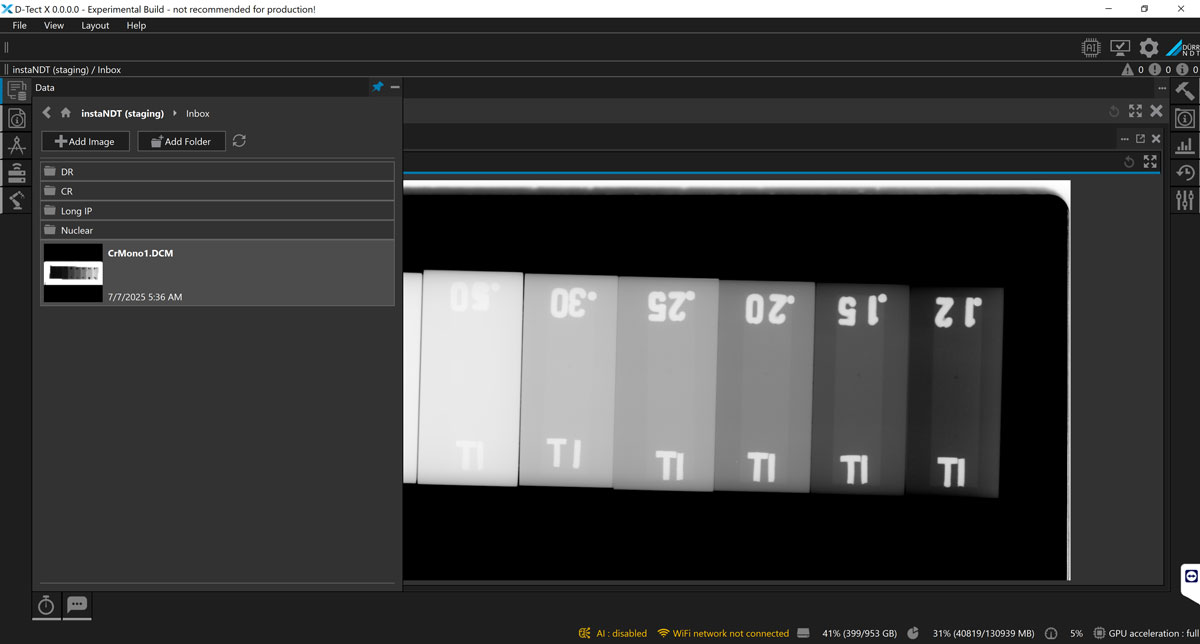
Task: Open the history clock icon in right sidebar
Action: click(x=1185, y=173)
